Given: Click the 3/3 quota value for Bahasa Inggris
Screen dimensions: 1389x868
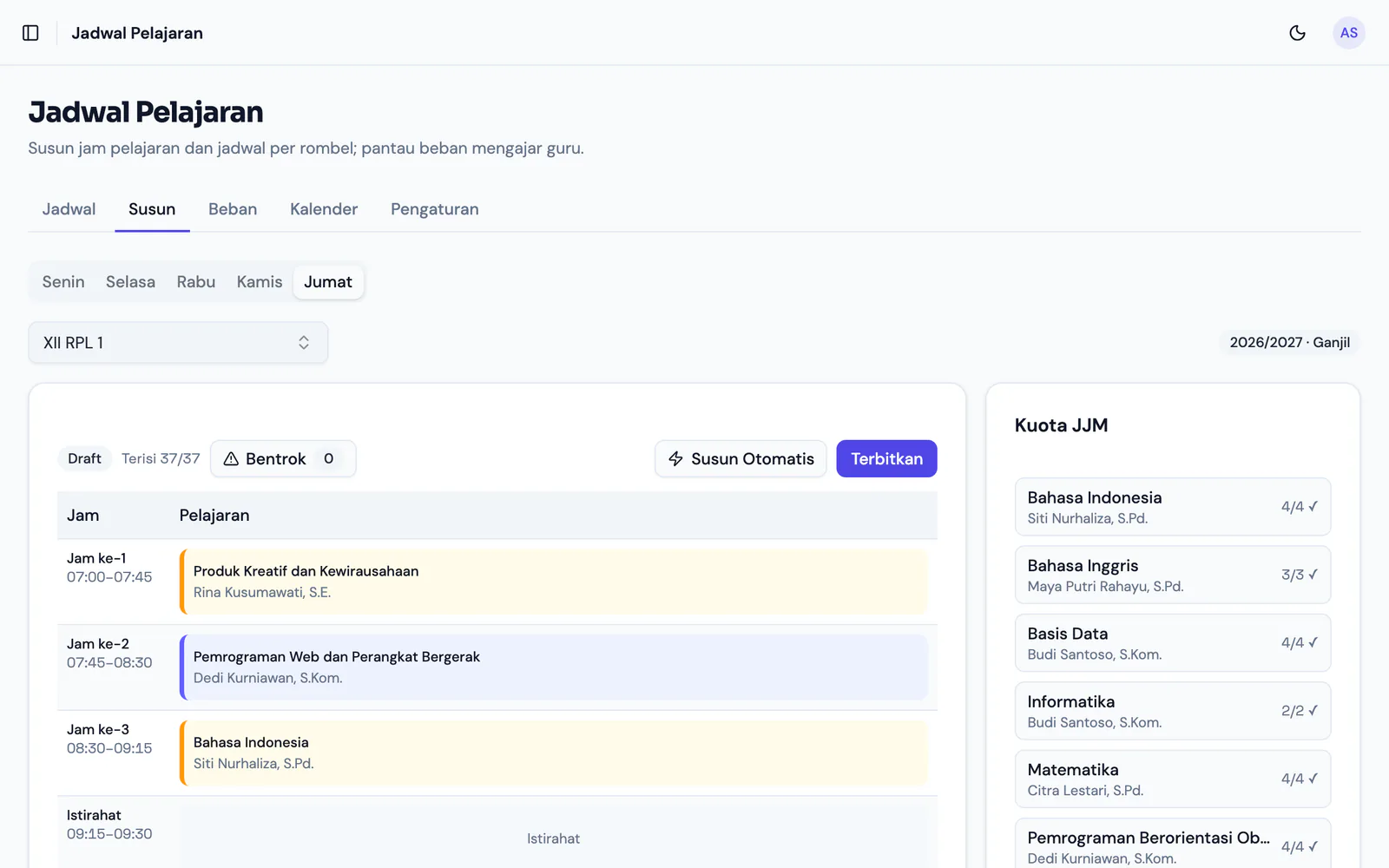Looking at the screenshot, I should pyautogui.click(x=1300, y=575).
